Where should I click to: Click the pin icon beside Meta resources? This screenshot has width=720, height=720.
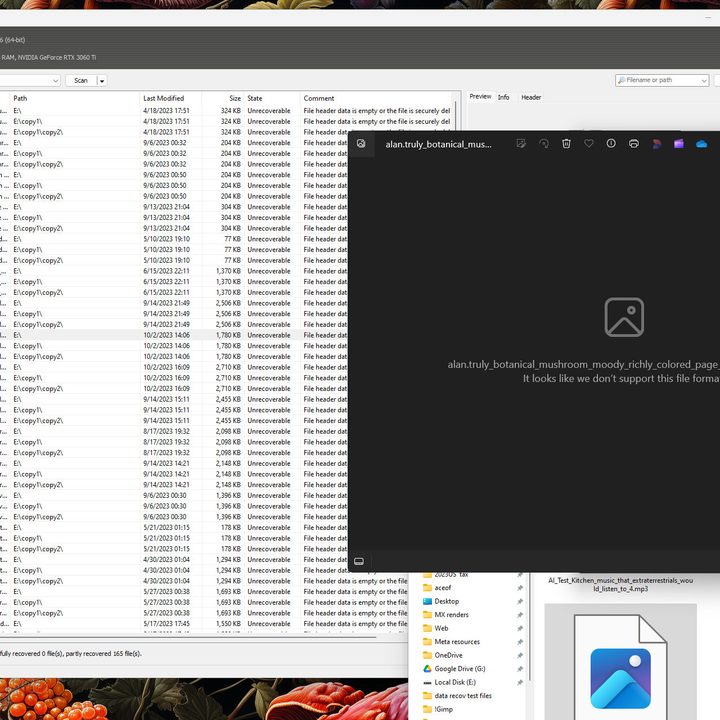pyautogui.click(x=520, y=642)
